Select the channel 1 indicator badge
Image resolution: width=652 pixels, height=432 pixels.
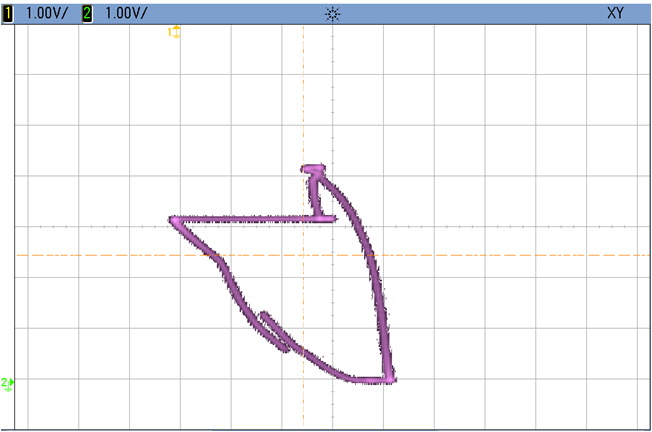click(7, 14)
